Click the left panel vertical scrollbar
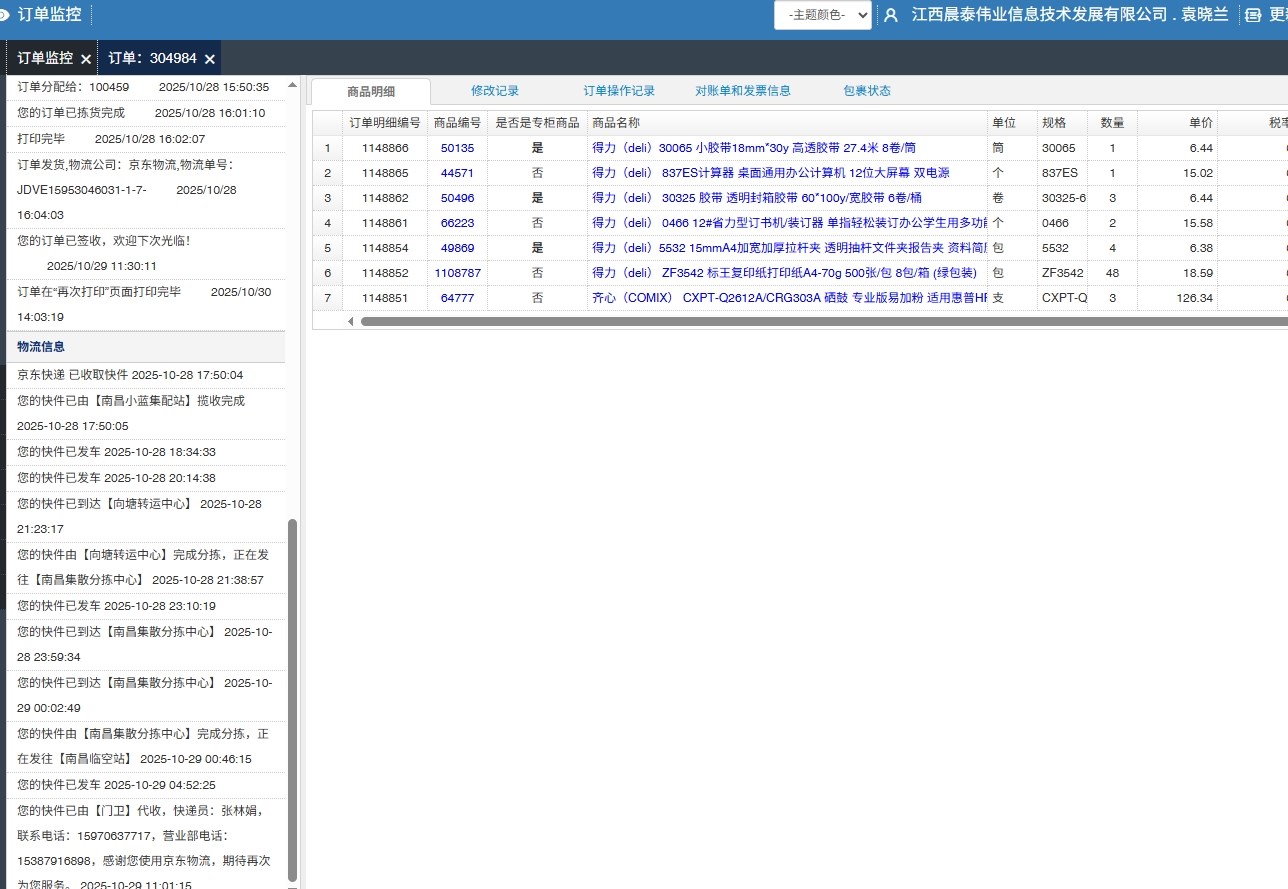The width and height of the screenshot is (1288, 889). click(292, 700)
